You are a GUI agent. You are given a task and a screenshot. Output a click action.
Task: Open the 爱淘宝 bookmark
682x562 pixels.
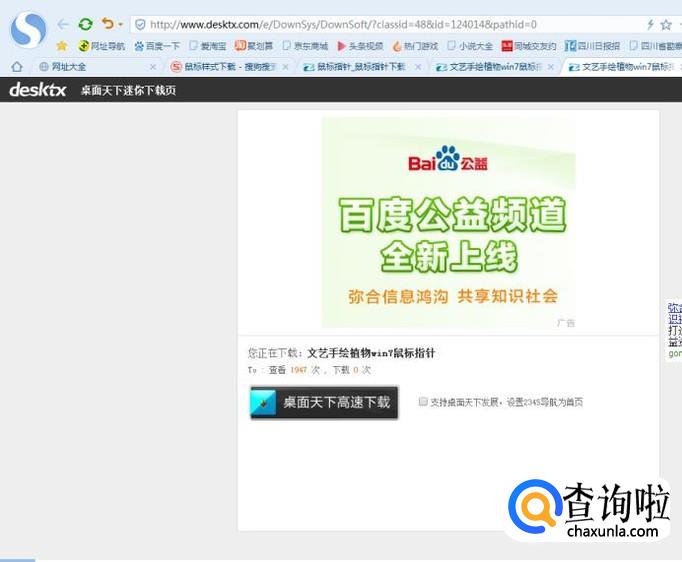coord(208,46)
